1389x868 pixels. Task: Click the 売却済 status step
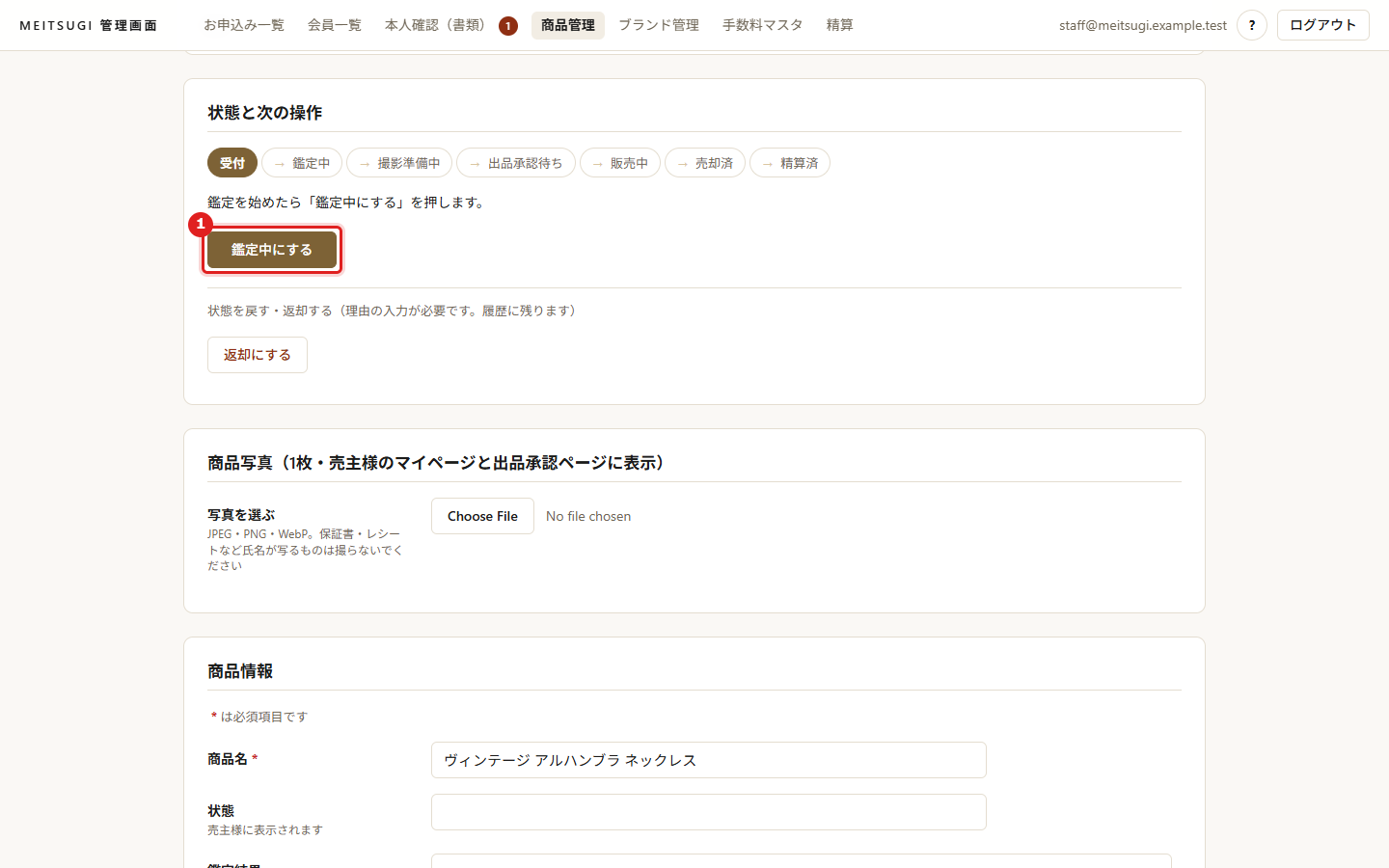pyautogui.click(x=705, y=163)
